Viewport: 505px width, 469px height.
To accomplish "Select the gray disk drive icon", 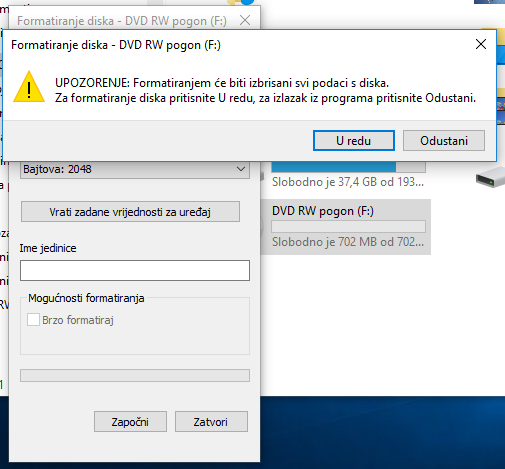I will pos(490,177).
